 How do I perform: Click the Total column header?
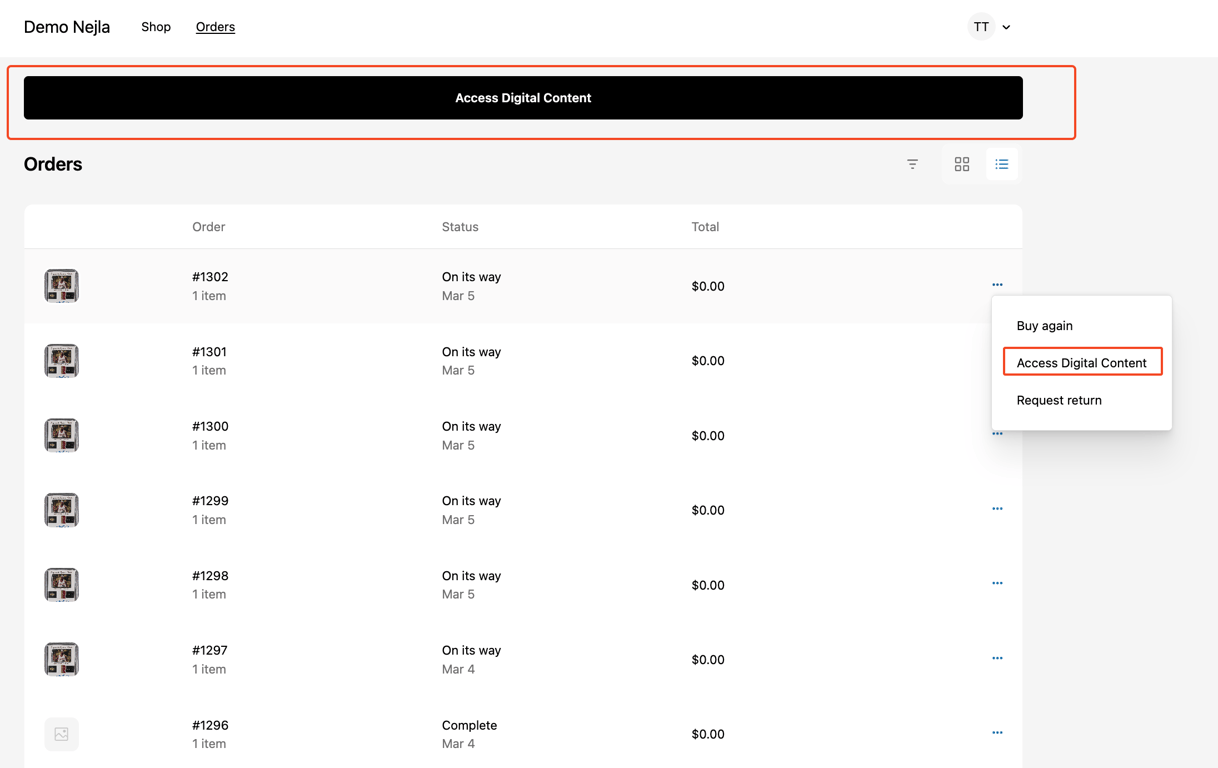705,227
